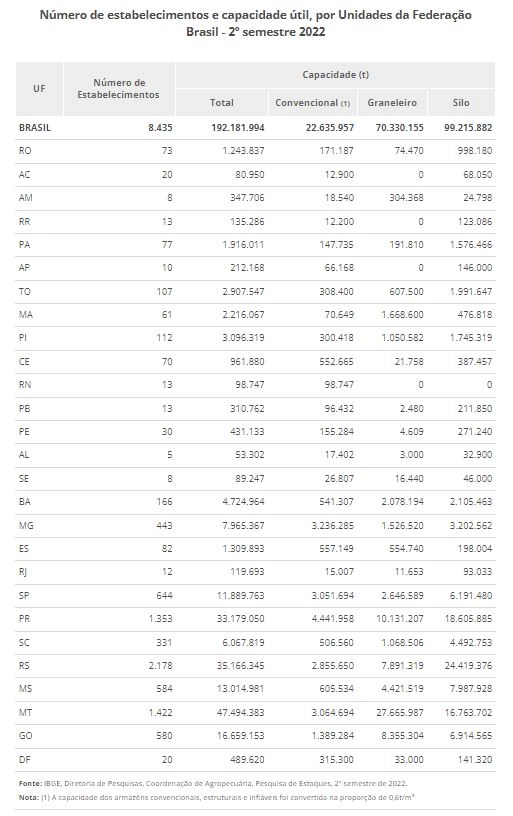Viewport: 513px width, 816px height.
Task: Click Brasil total capacity 192.181.994
Action: pos(238,128)
